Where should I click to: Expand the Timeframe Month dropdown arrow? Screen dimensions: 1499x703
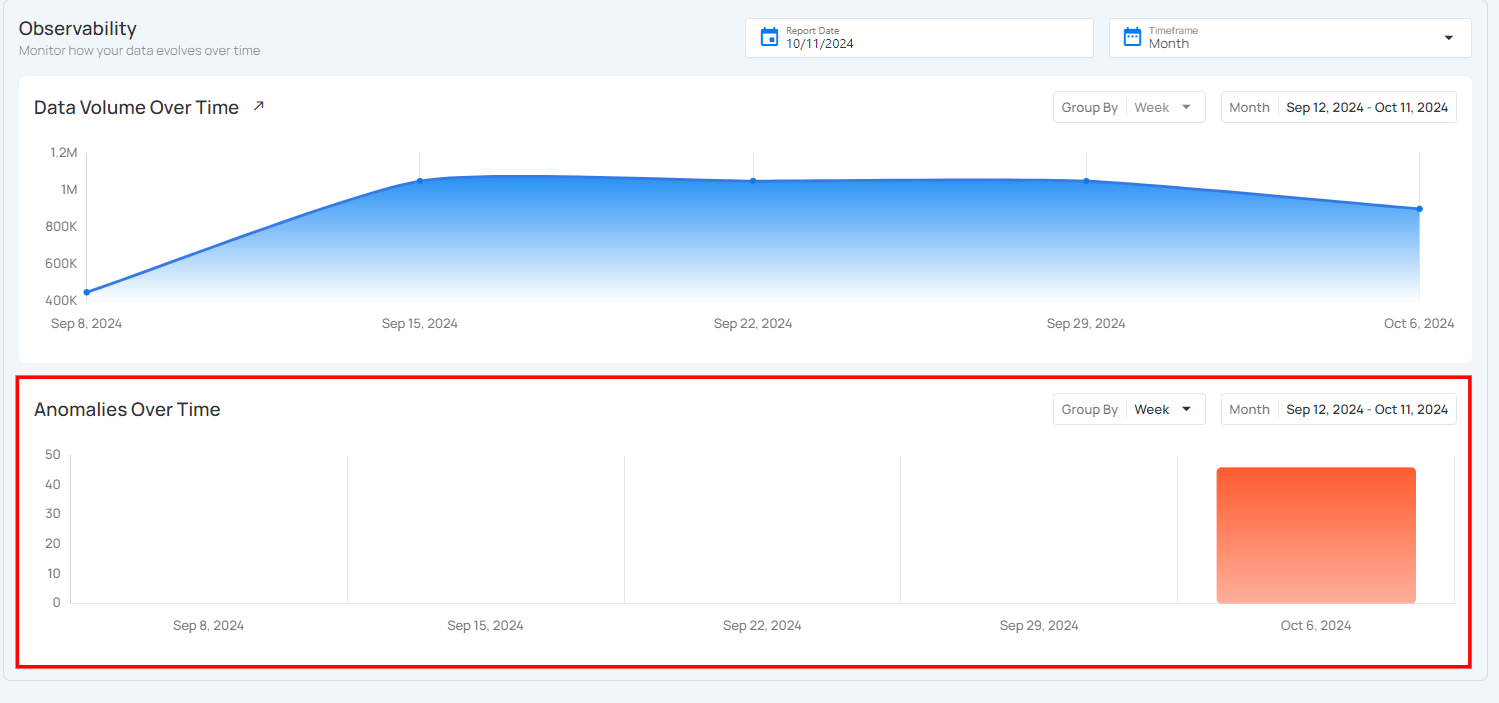(1448, 38)
